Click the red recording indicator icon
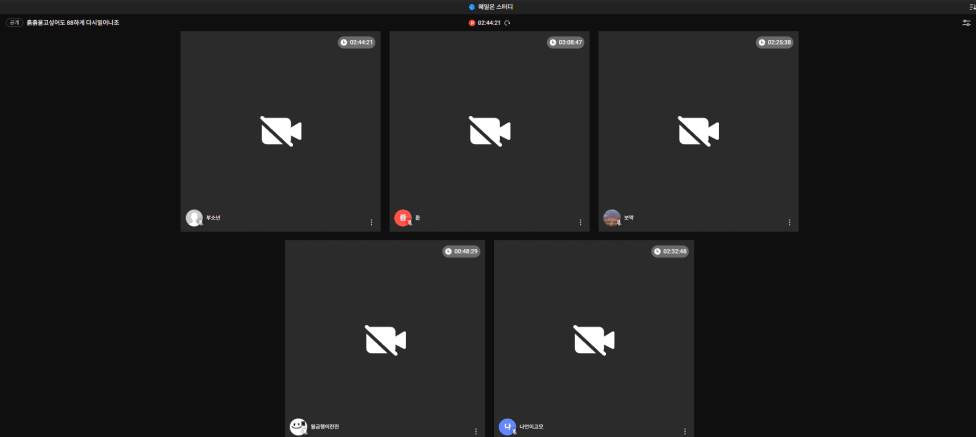This screenshot has width=976, height=437. [x=472, y=22]
